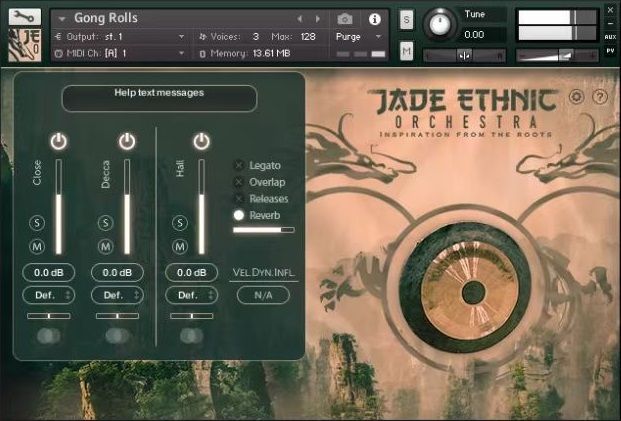Click the Close mic pan slider

(49, 316)
